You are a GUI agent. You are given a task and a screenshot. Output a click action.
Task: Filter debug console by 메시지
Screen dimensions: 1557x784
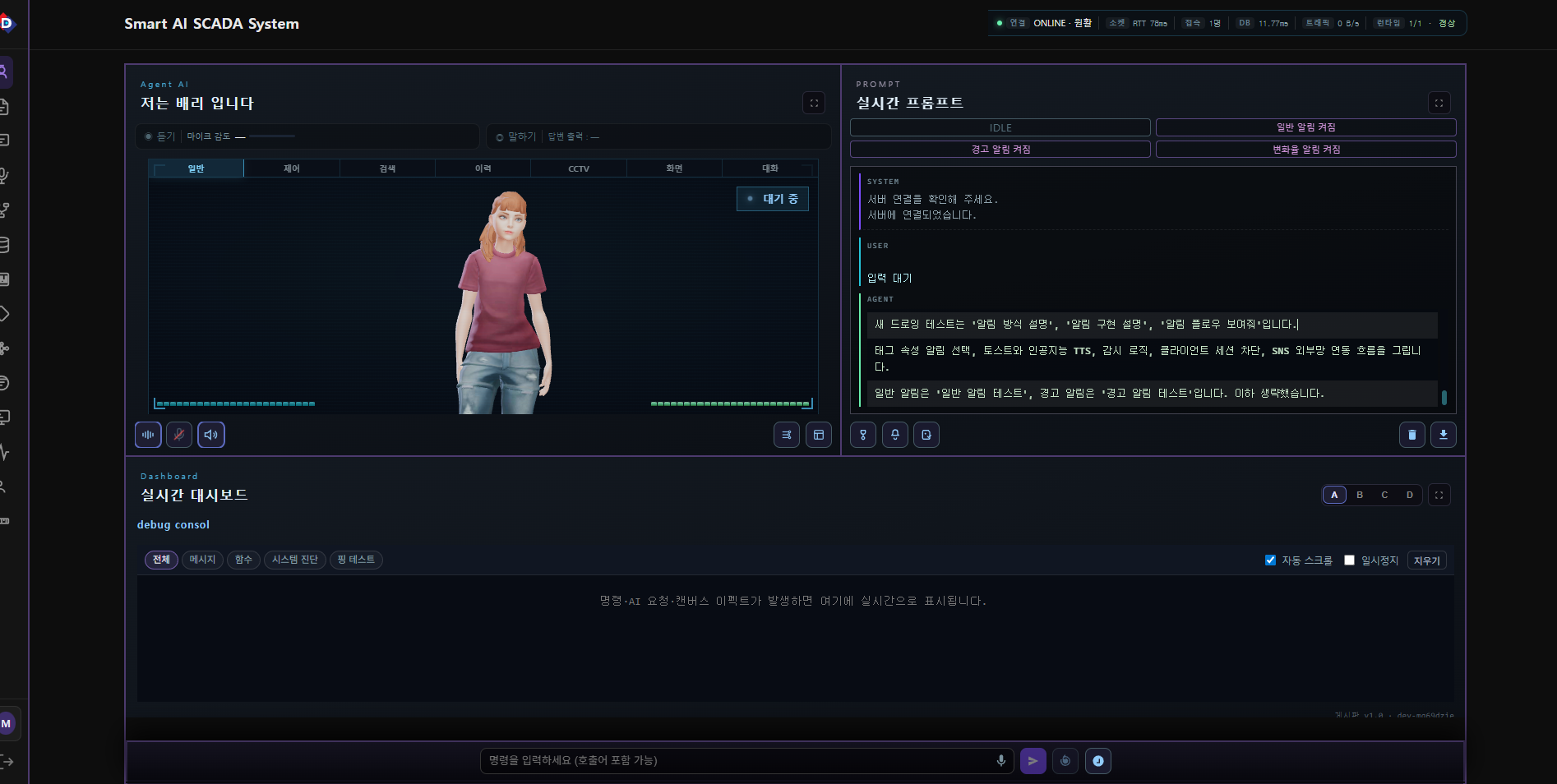click(x=202, y=560)
